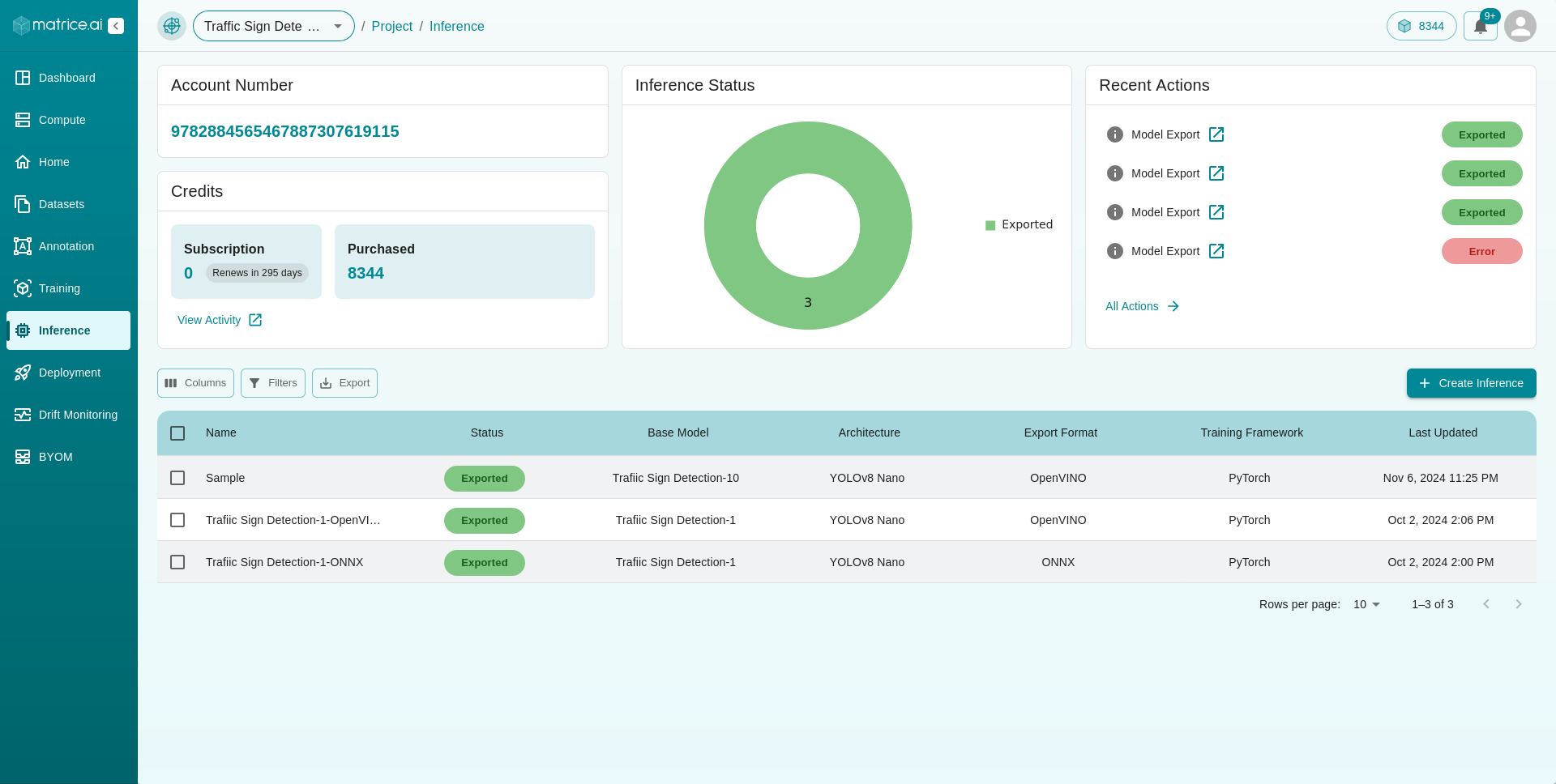
Task: Click Exported badge in the Sample row
Action: pos(485,479)
